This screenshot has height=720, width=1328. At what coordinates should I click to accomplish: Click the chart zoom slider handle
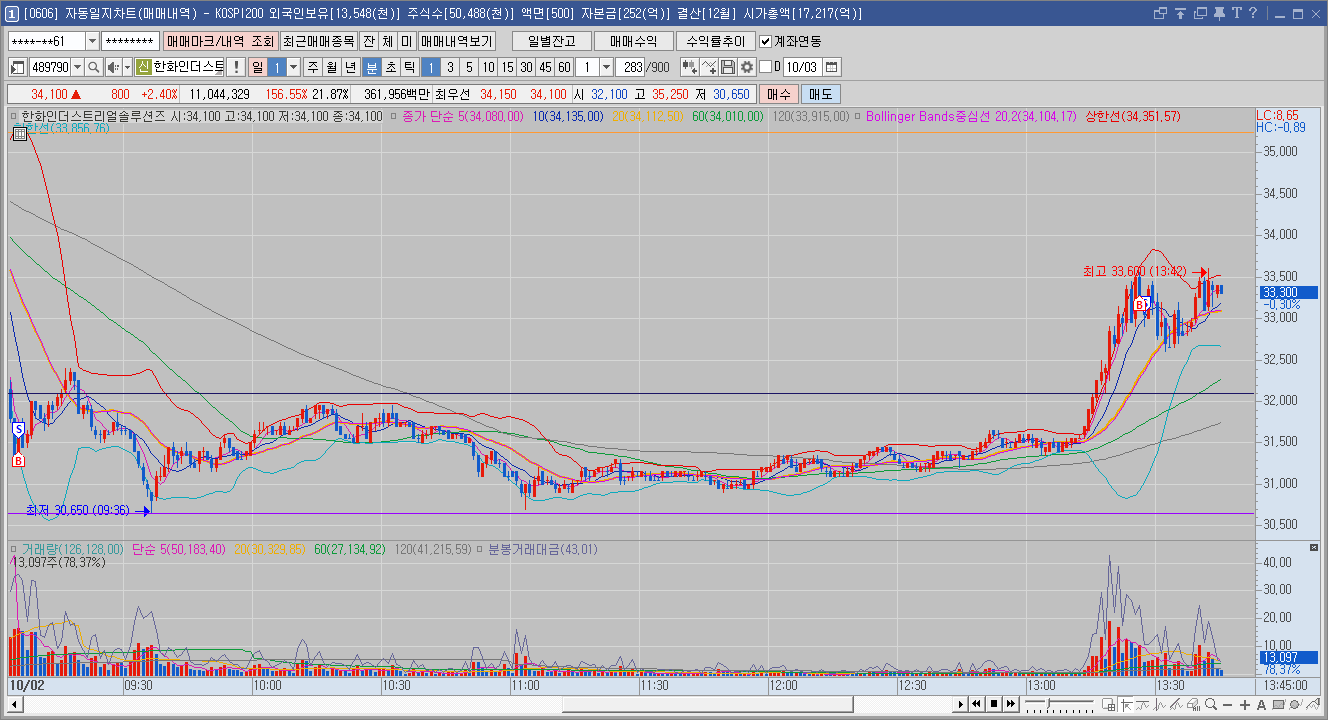1050,705
